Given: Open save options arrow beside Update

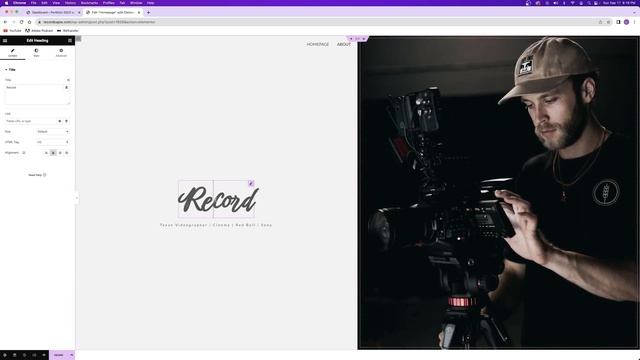Looking at the screenshot, I should pos(72,355).
